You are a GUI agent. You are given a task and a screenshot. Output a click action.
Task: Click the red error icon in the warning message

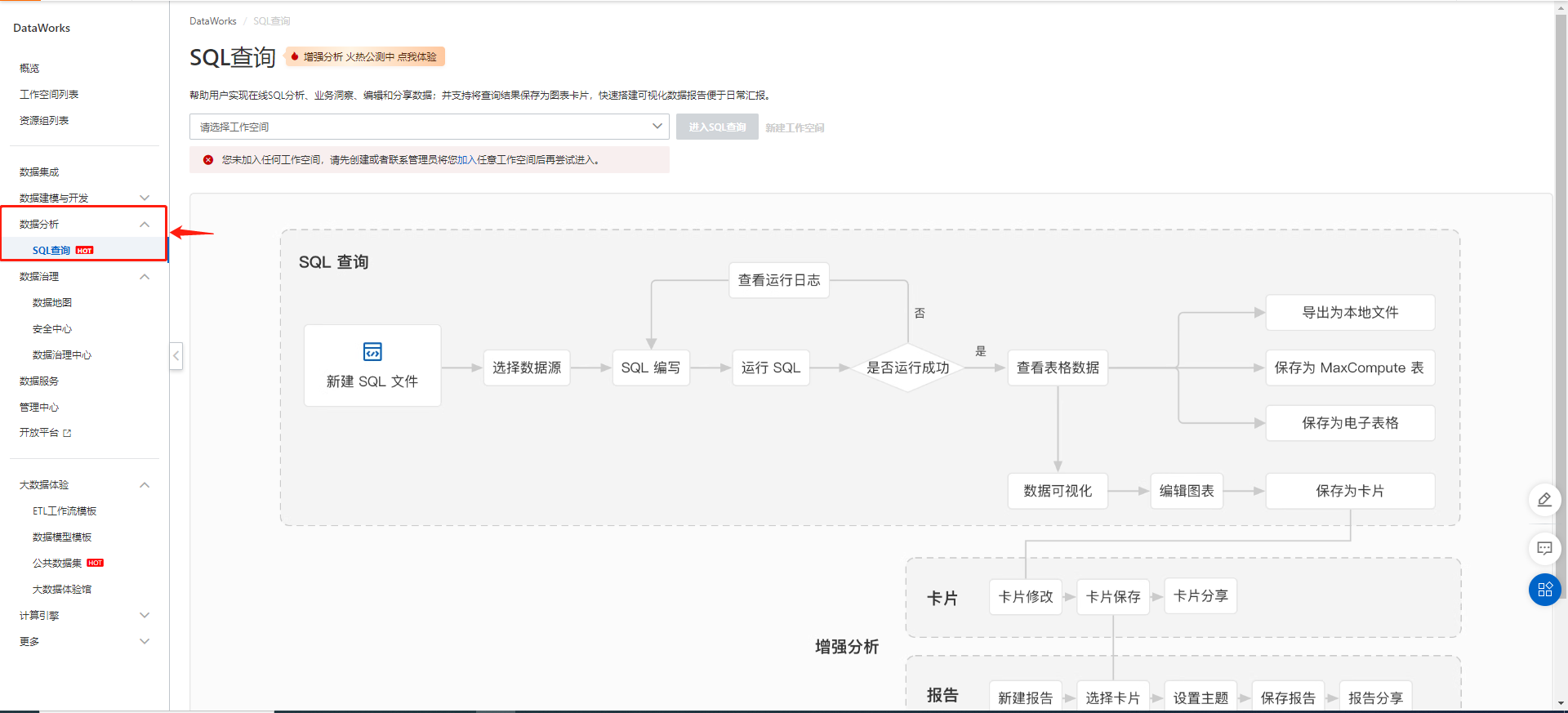click(208, 160)
